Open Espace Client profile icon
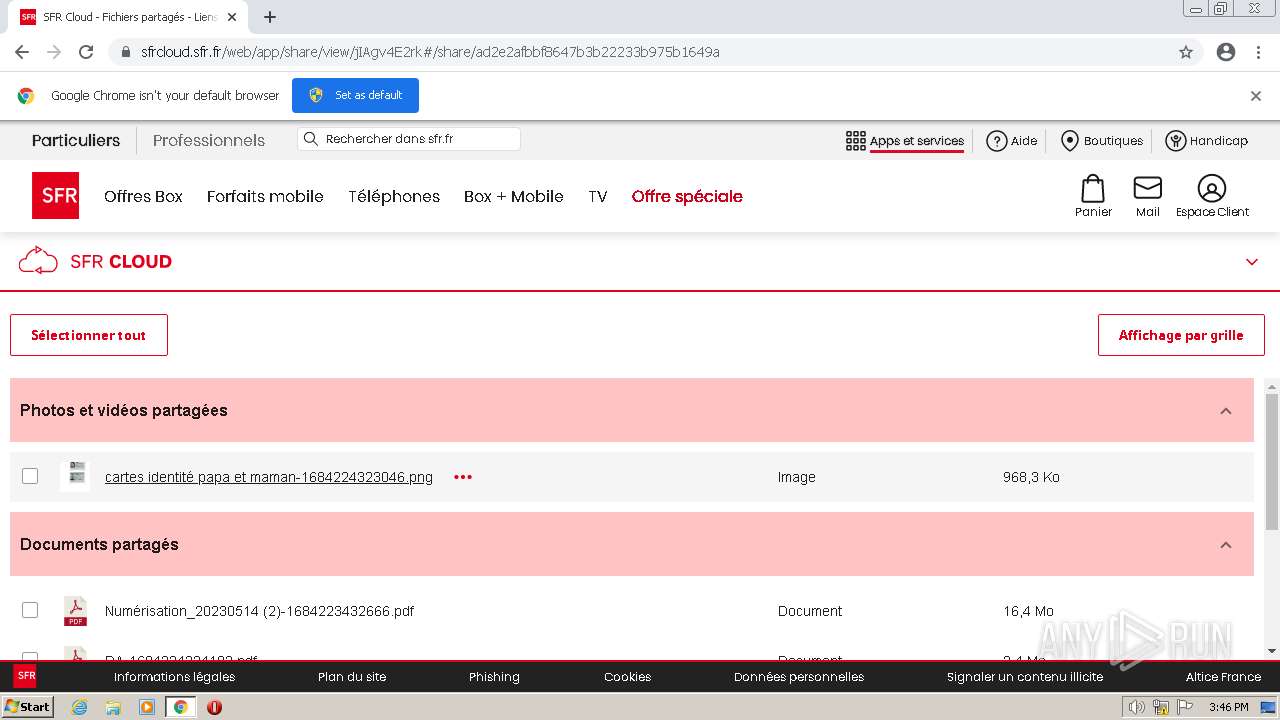The height and width of the screenshot is (720, 1280). click(1211, 188)
